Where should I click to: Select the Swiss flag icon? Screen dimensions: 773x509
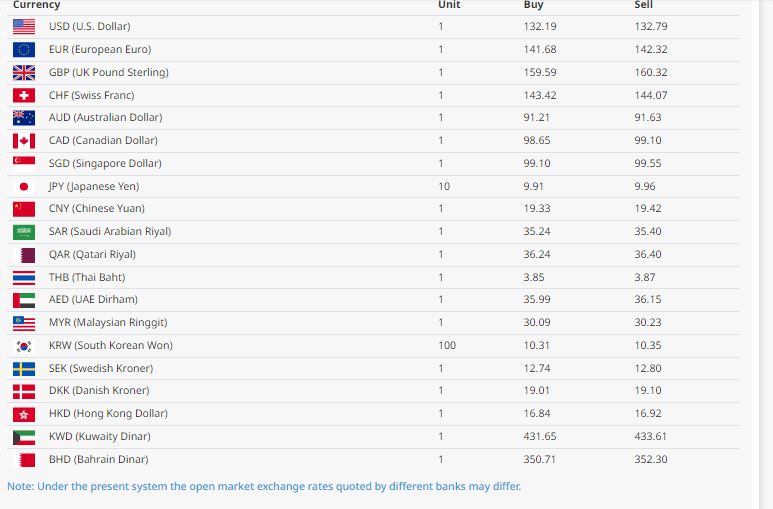point(24,95)
